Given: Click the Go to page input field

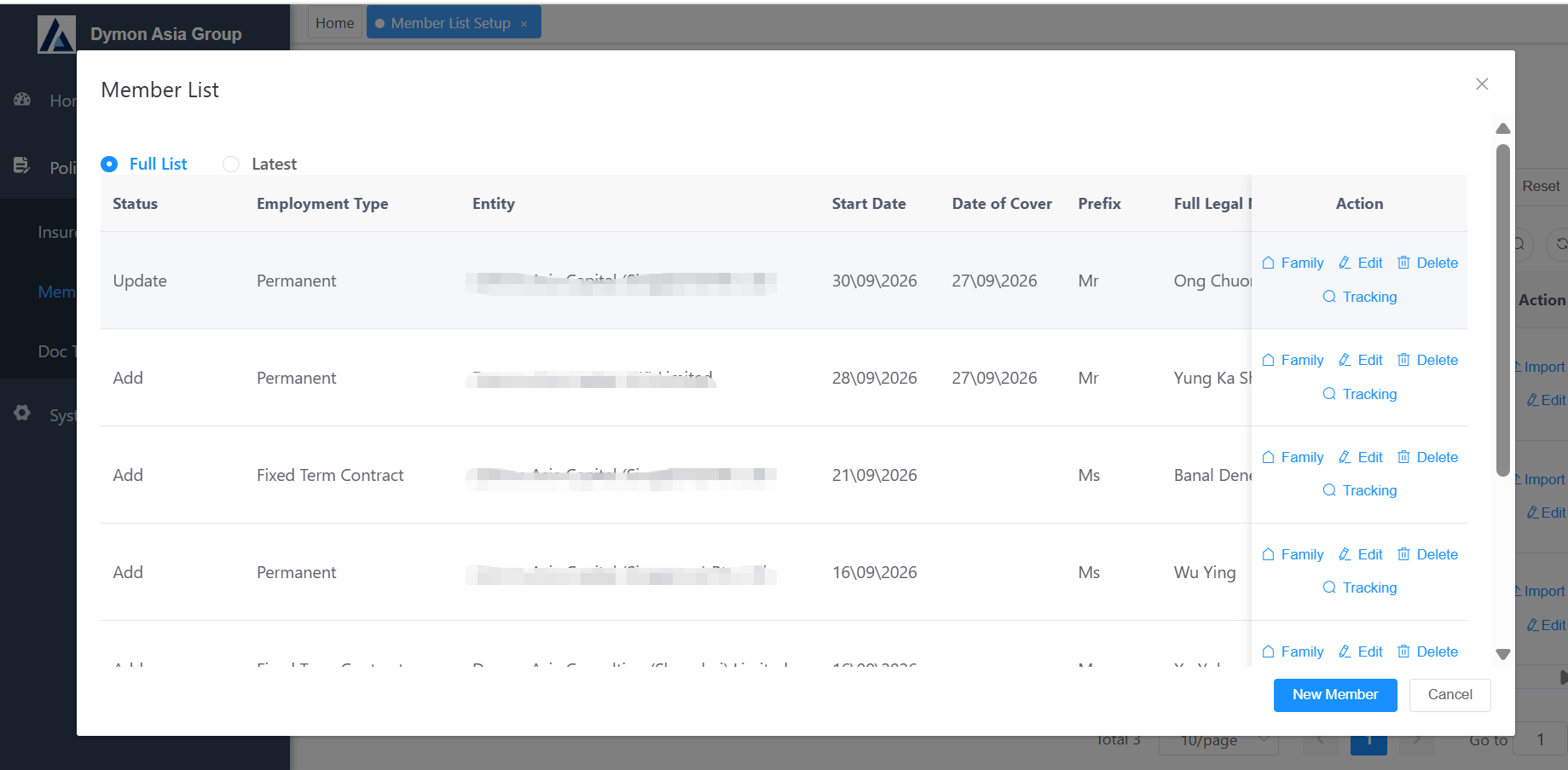Looking at the screenshot, I should [1541, 740].
